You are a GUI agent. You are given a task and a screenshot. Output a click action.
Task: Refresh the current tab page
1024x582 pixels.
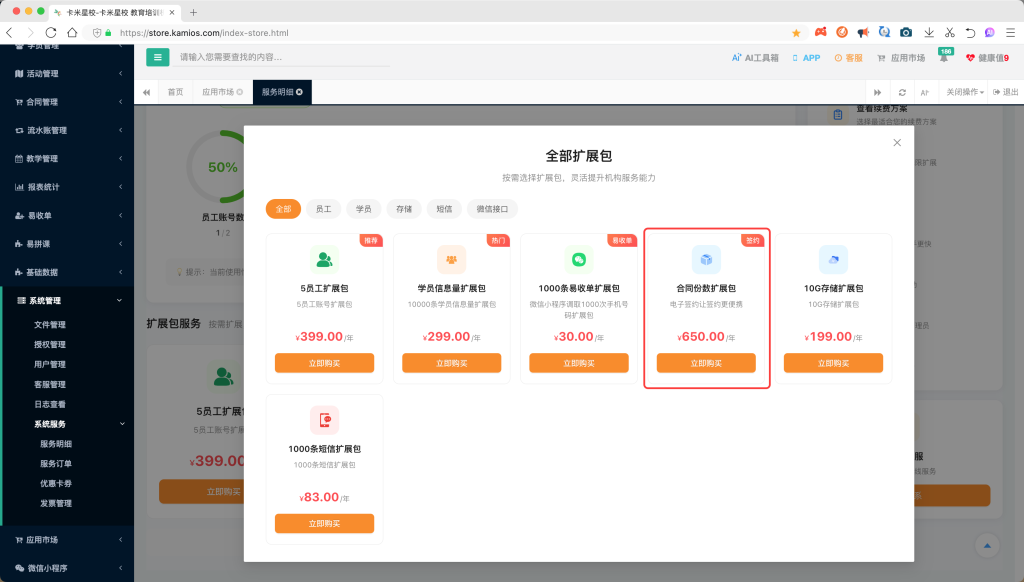[x=902, y=92]
